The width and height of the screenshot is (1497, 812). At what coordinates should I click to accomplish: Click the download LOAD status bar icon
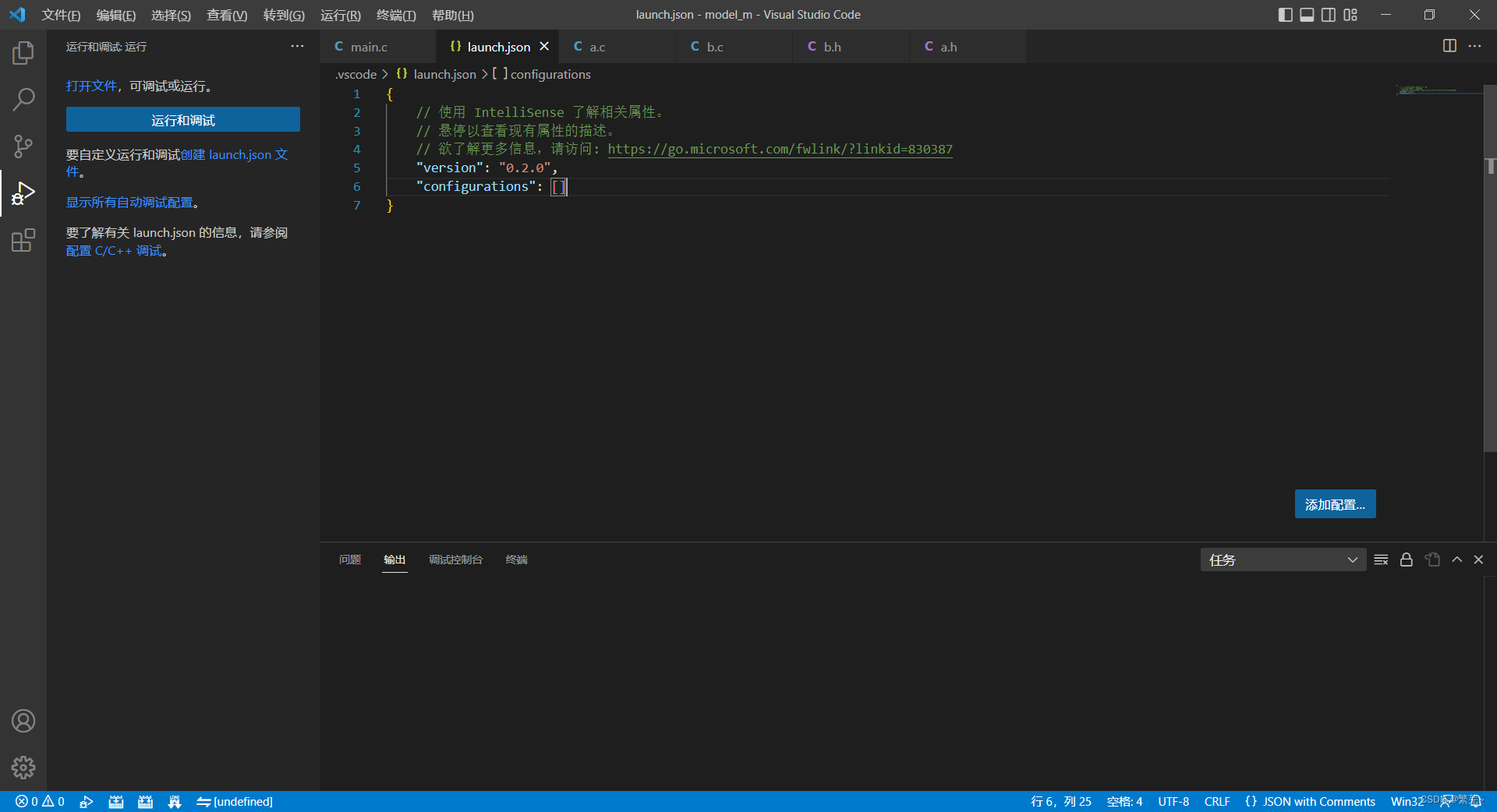[x=175, y=801]
